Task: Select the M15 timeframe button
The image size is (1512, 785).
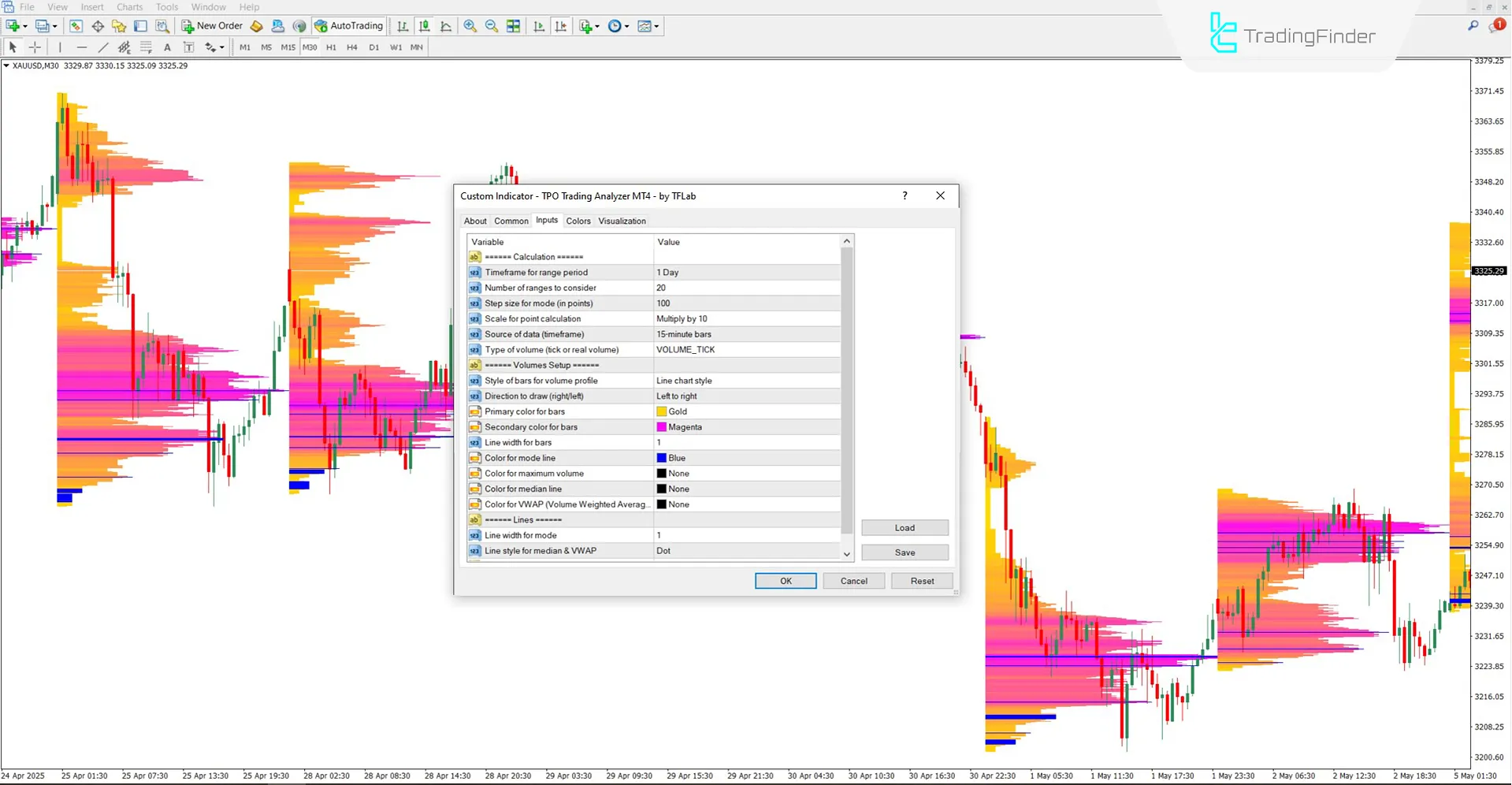Action: (288, 47)
